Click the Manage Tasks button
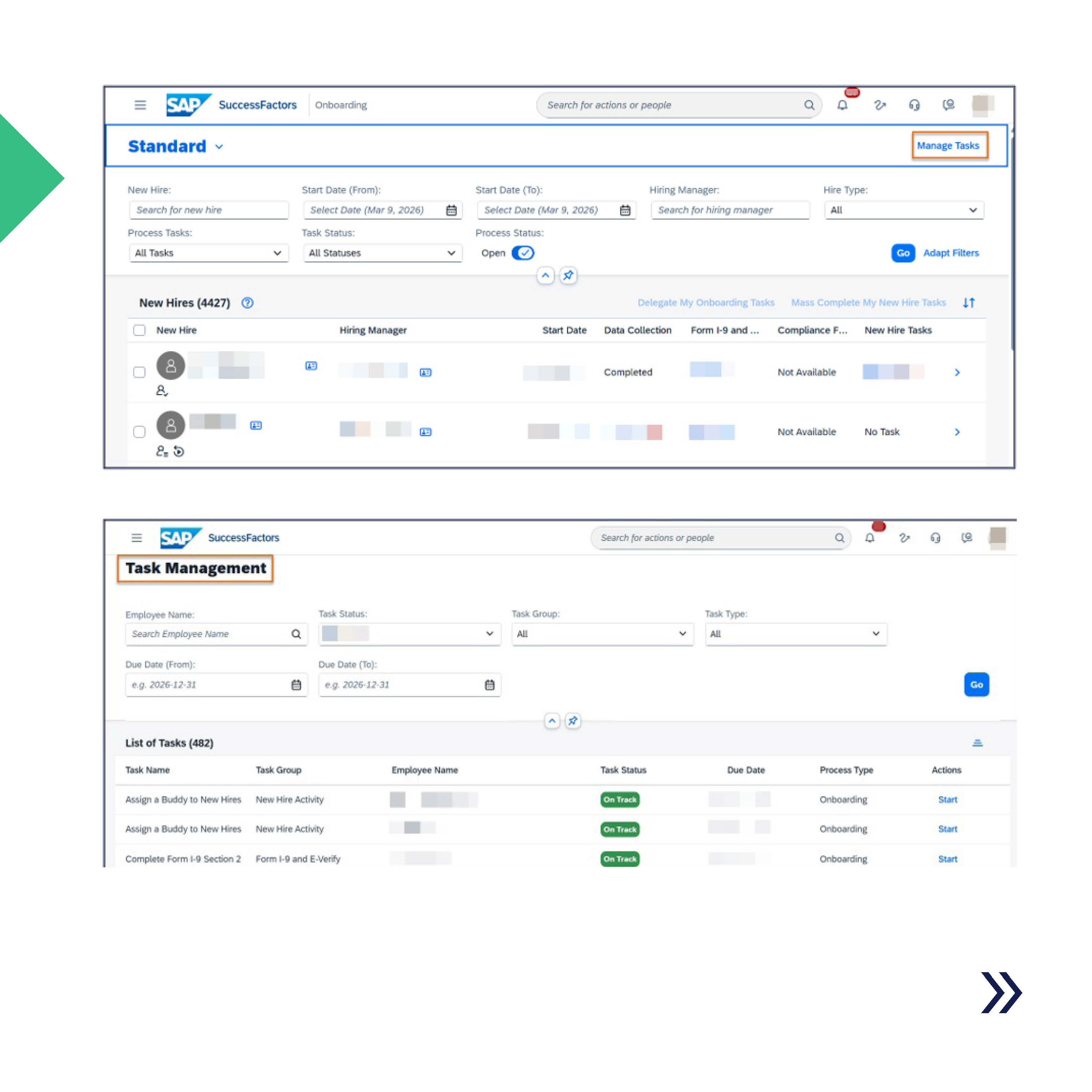1092x1092 pixels. click(949, 145)
